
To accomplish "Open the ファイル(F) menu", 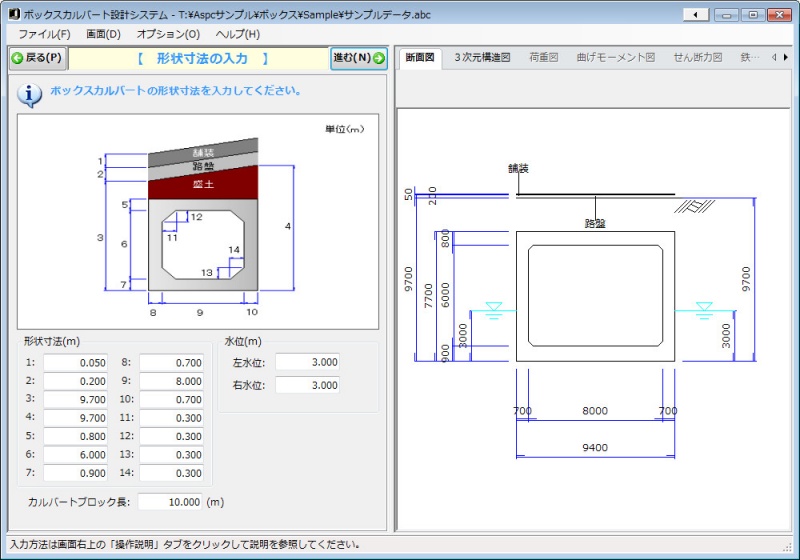I will (44, 34).
